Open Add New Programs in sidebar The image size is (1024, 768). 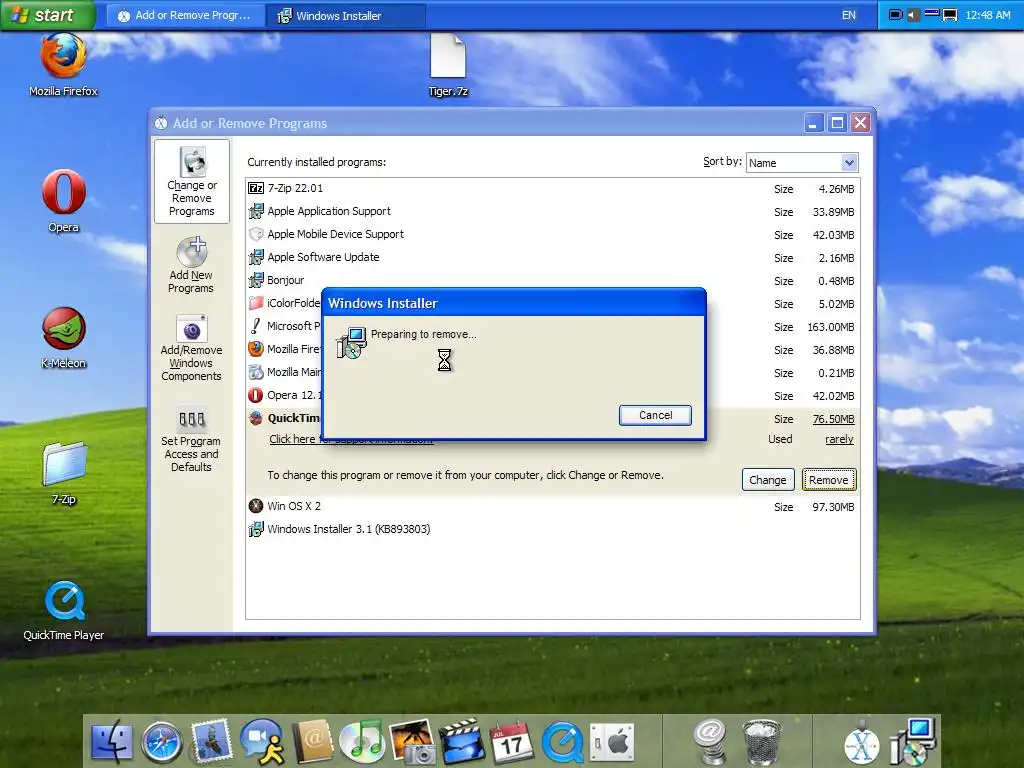191,265
